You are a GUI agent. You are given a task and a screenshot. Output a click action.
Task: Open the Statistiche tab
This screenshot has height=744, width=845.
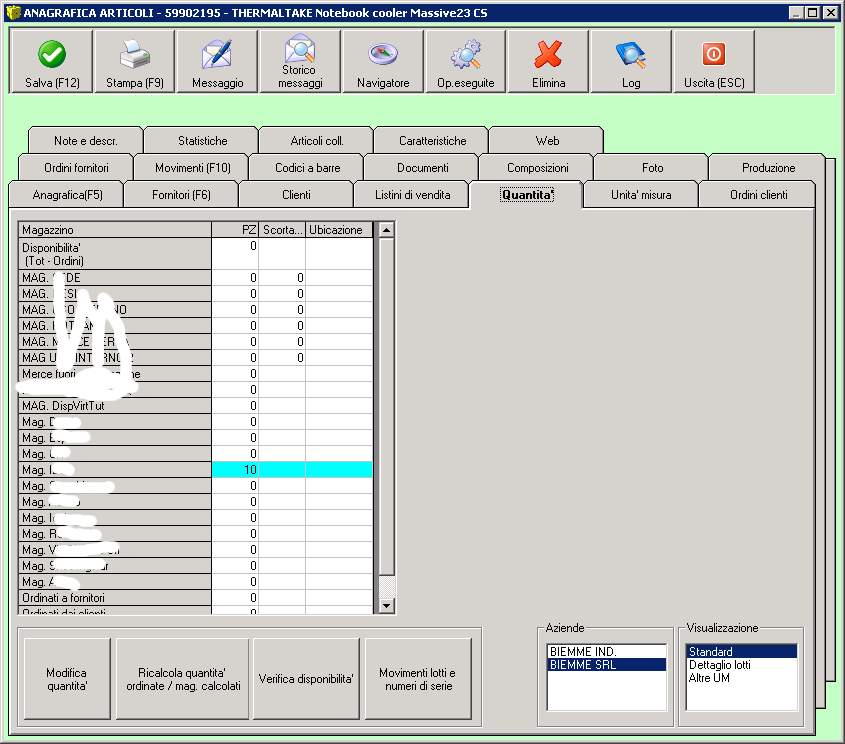click(x=203, y=141)
